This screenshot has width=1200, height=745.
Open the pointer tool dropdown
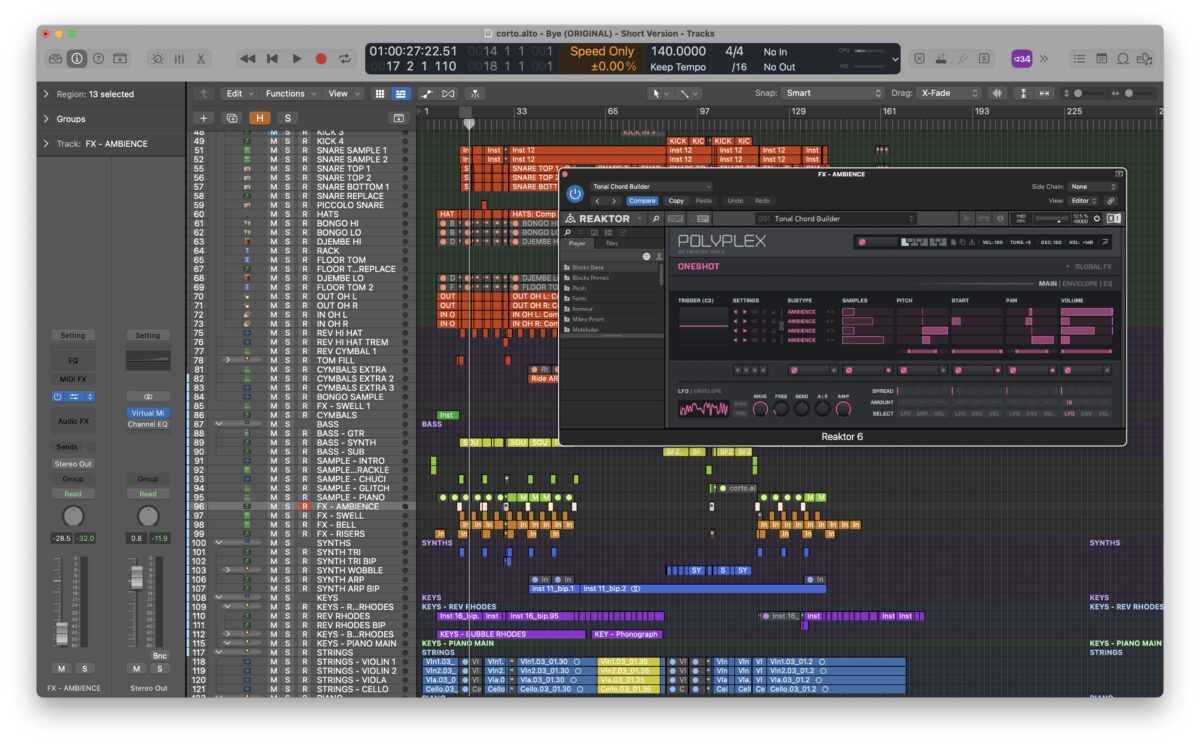point(661,93)
